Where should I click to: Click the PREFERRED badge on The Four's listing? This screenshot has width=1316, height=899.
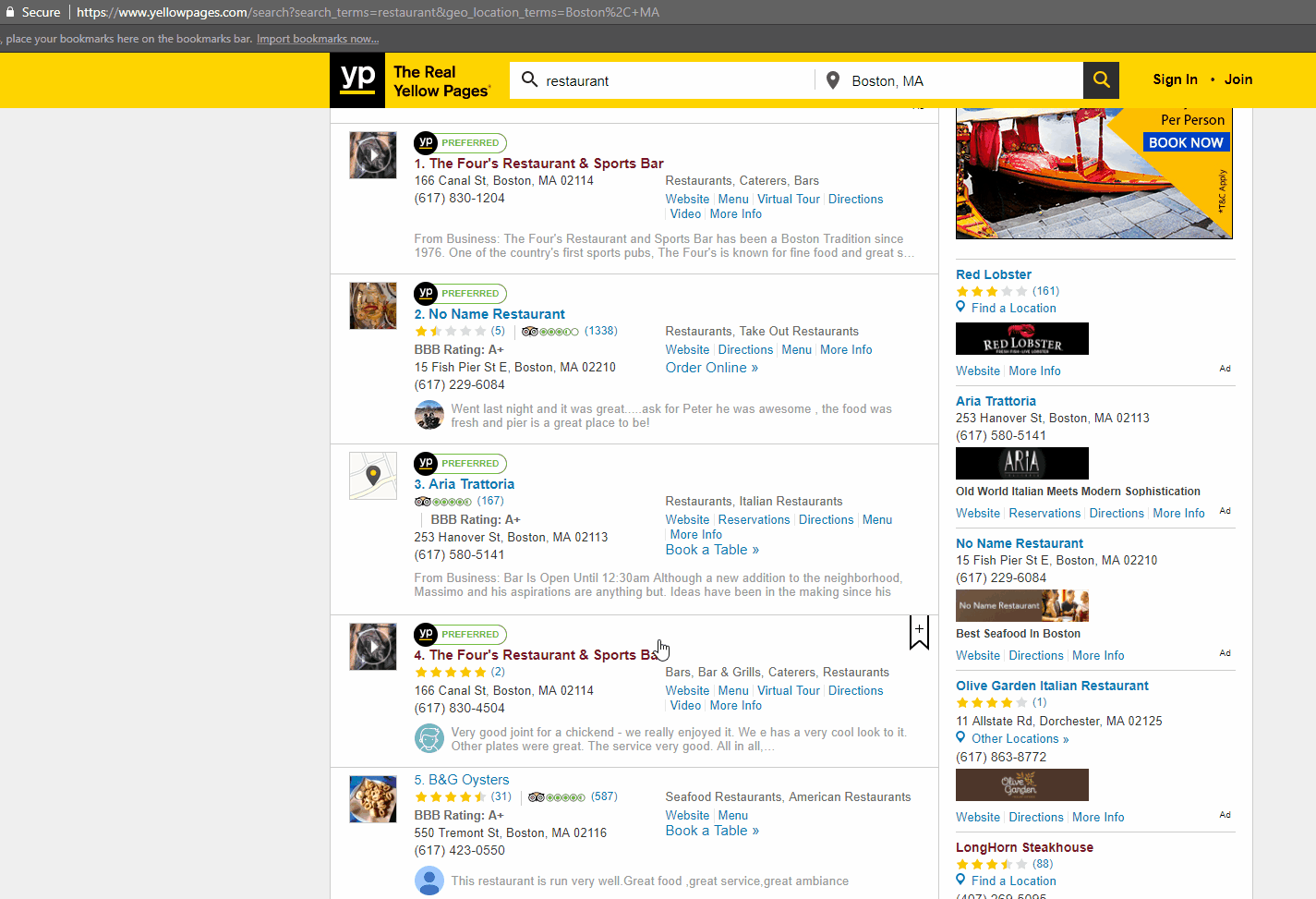click(460, 143)
